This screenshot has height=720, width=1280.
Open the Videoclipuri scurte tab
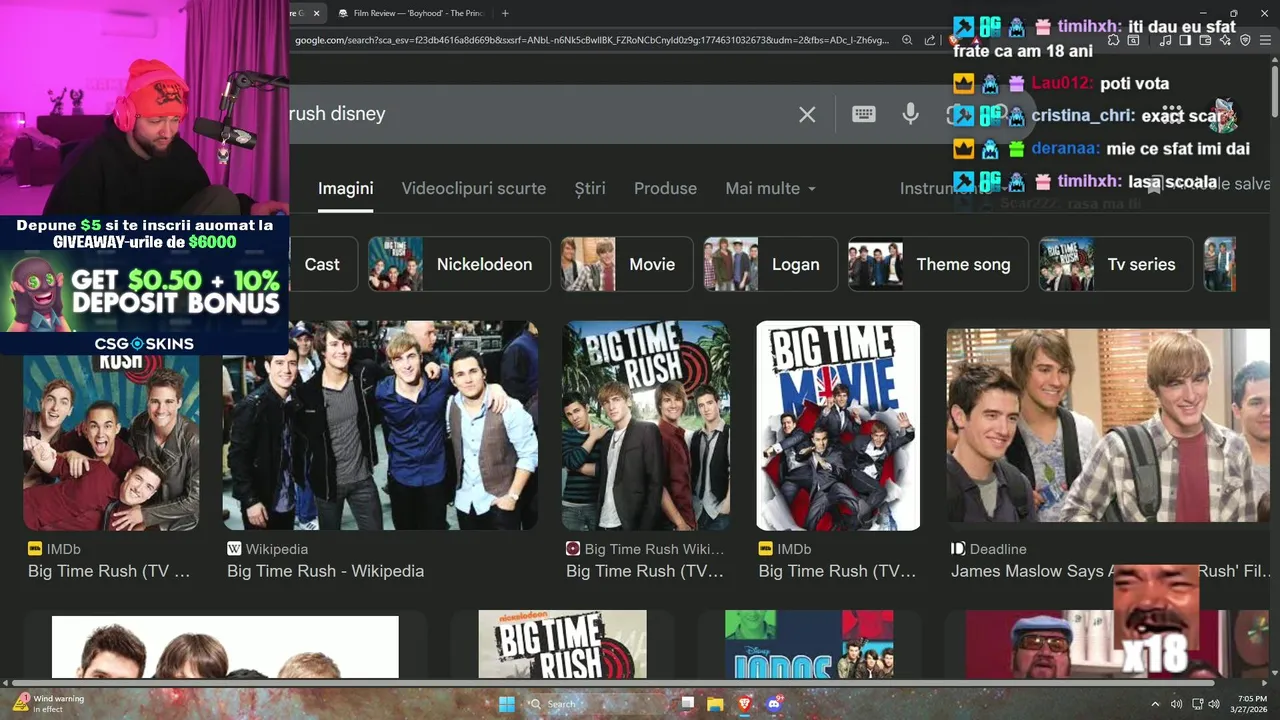[474, 188]
